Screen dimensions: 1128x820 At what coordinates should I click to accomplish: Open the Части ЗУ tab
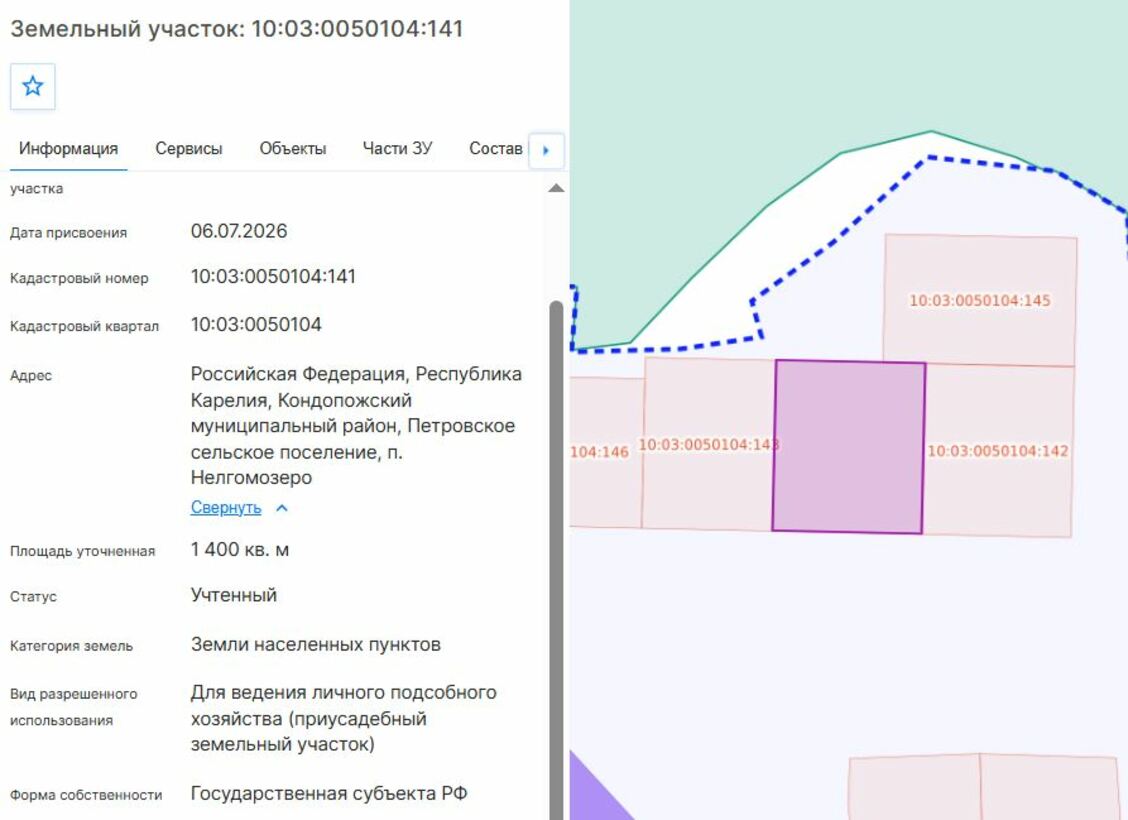coord(397,148)
